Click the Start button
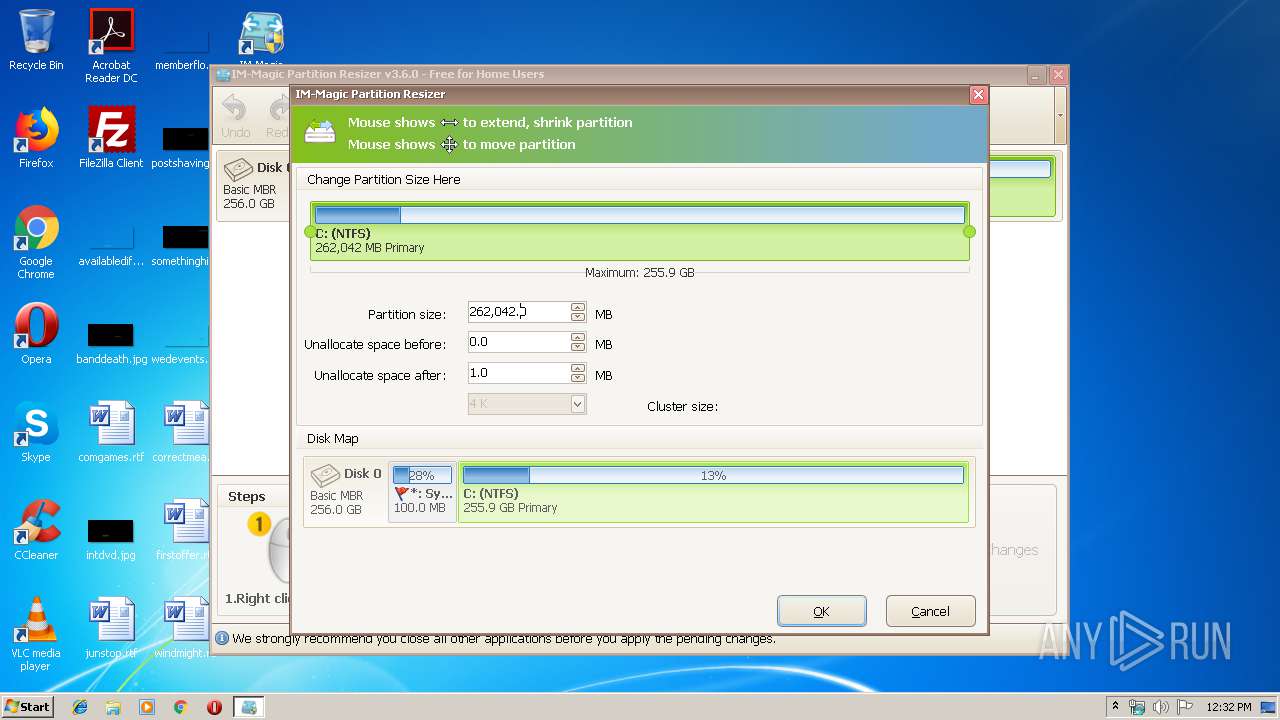The height and width of the screenshot is (720, 1280). tap(27, 707)
